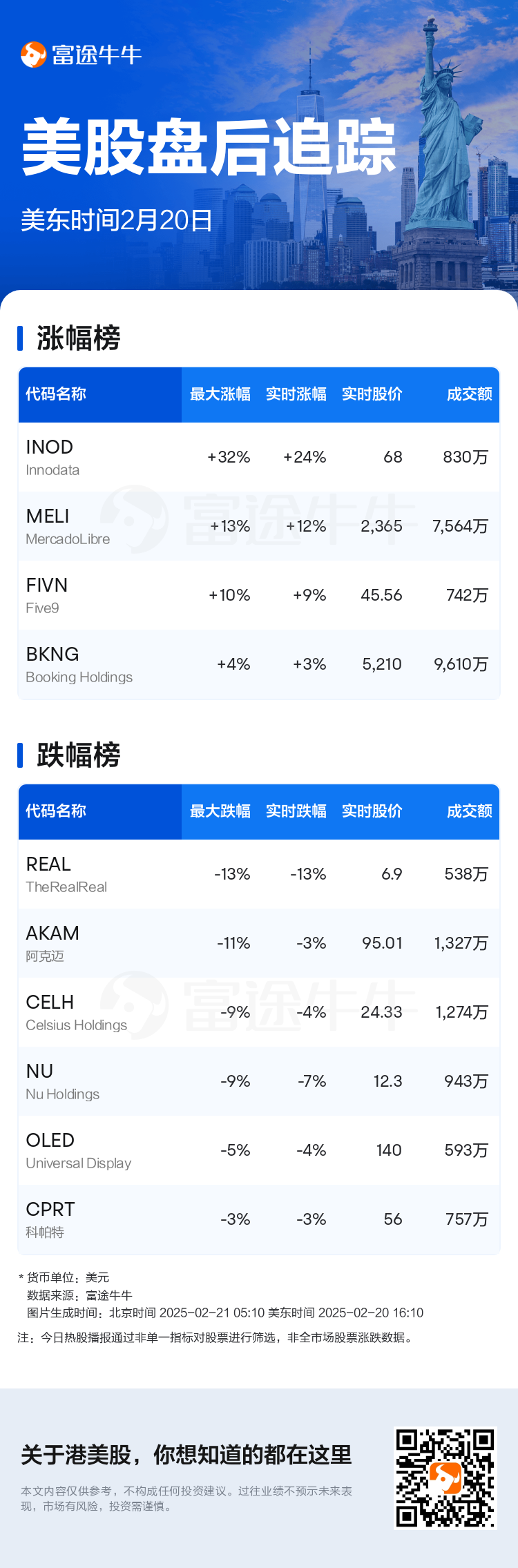The width and height of the screenshot is (518, 1568).
Task: Open the NU Nu Holdings row
Action: click(258, 1081)
